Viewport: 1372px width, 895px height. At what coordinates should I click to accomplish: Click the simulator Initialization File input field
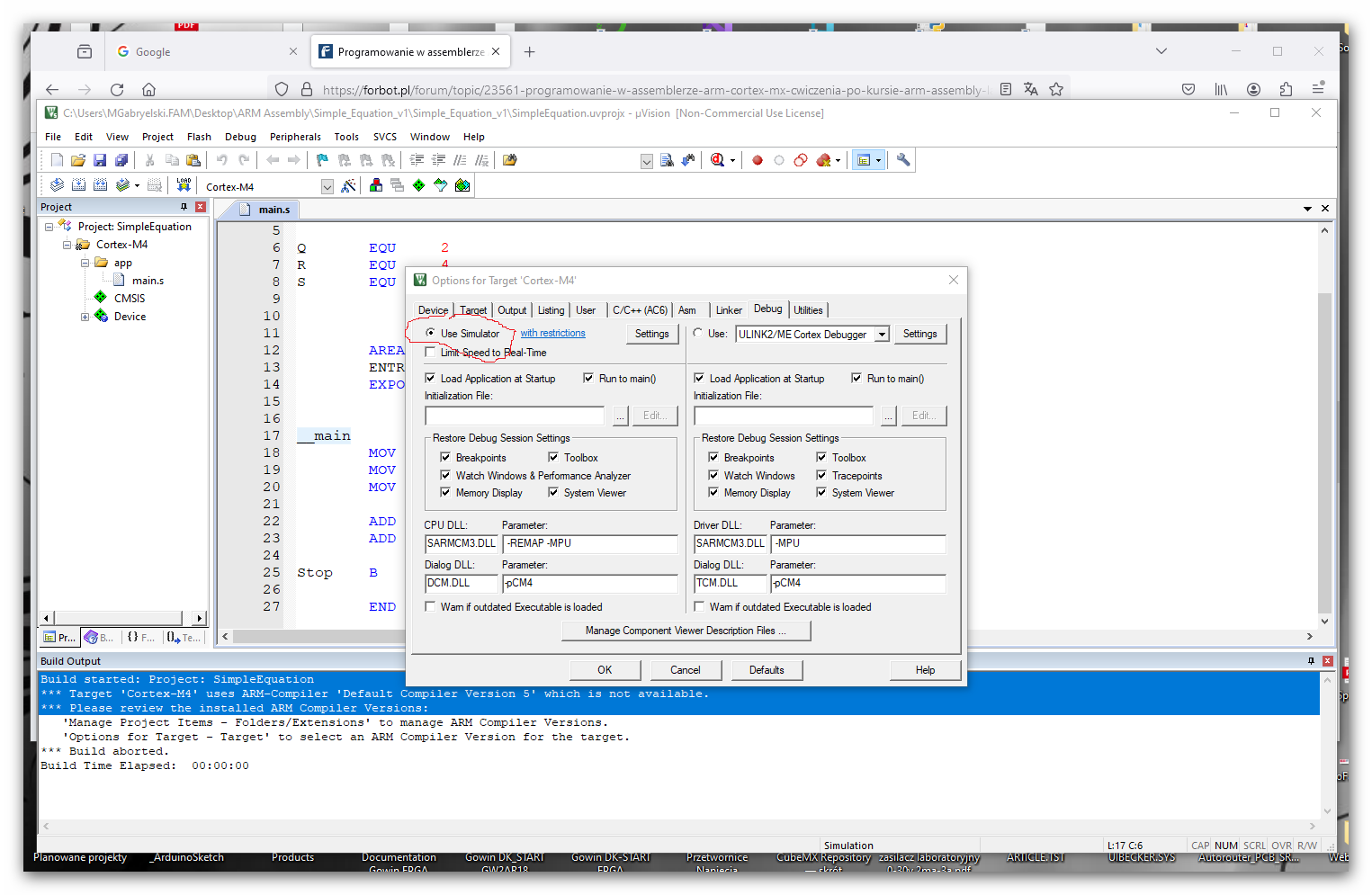[515, 416]
